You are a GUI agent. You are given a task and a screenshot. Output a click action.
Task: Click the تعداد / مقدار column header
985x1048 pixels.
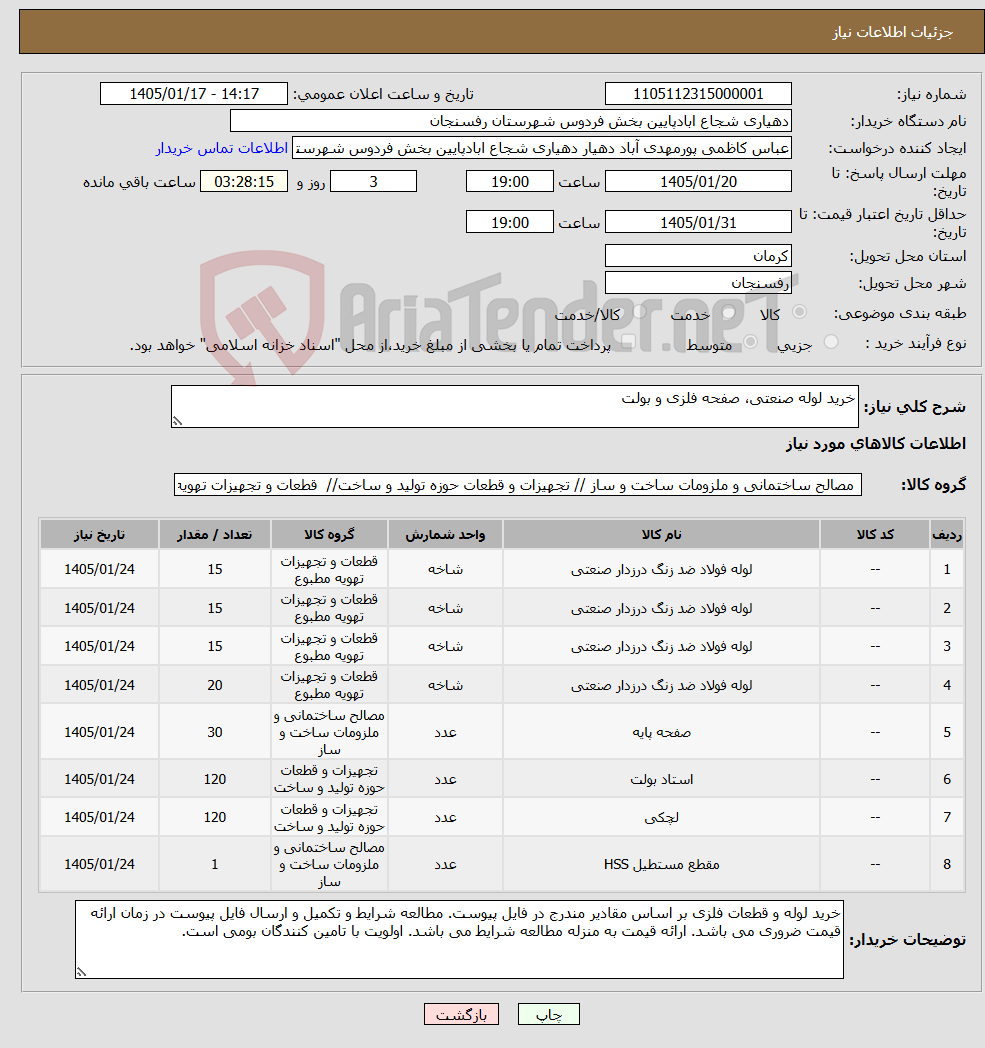[215, 535]
